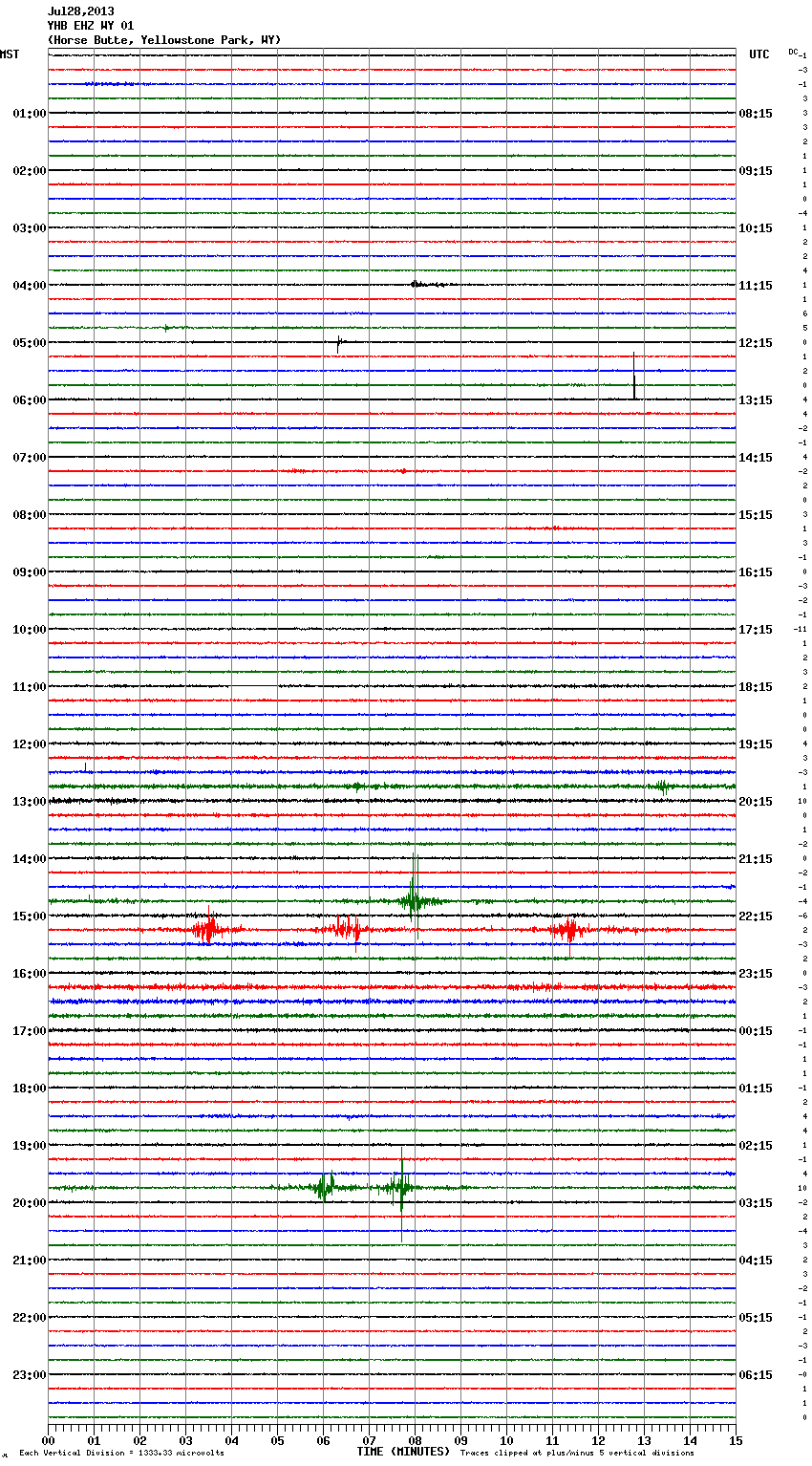Select the "14:00" MST hour label
Viewport: 812px width, 1466px height.
tap(30, 859)
